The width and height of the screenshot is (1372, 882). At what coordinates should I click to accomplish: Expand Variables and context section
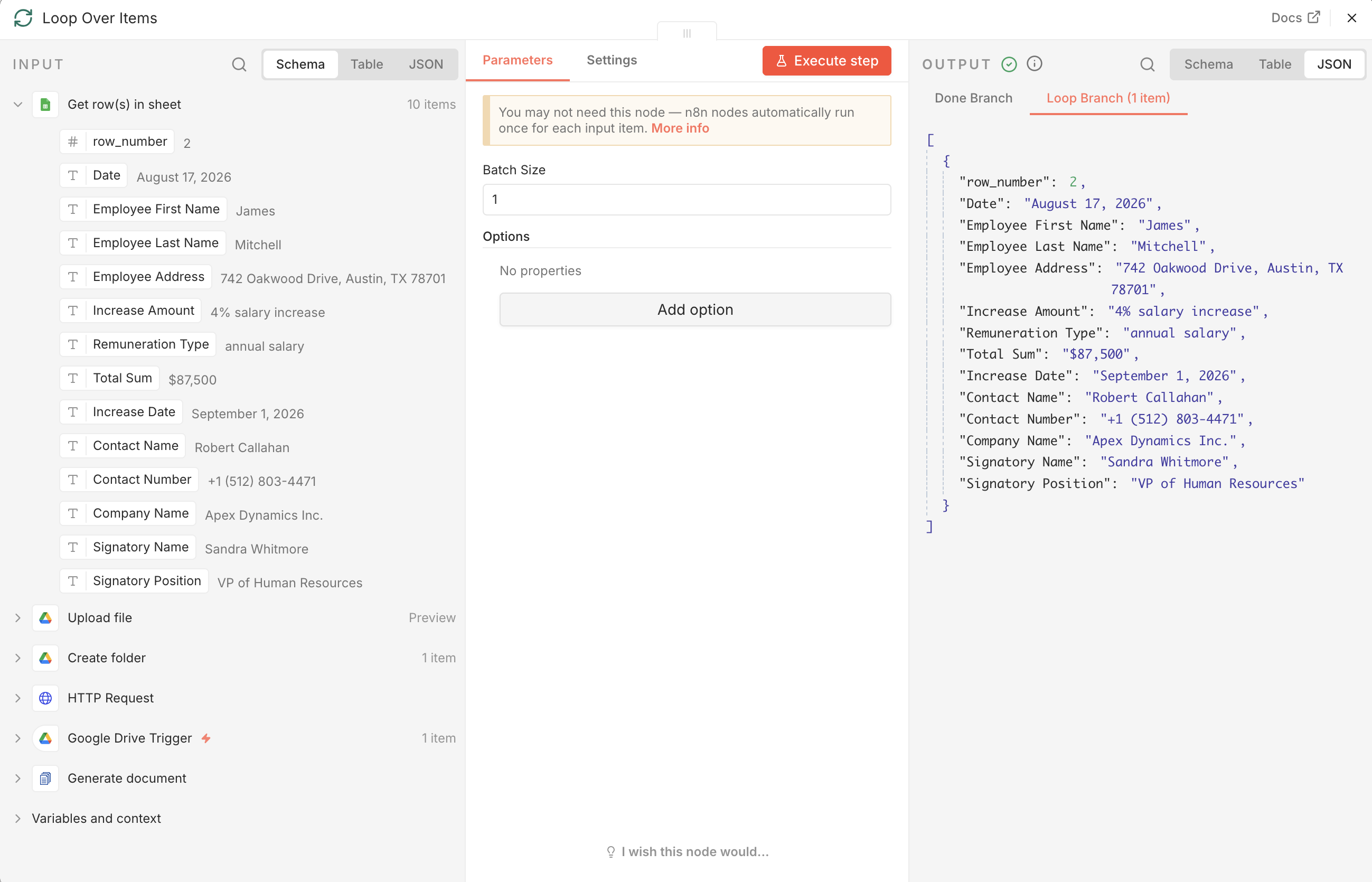[x=18, y=818]
